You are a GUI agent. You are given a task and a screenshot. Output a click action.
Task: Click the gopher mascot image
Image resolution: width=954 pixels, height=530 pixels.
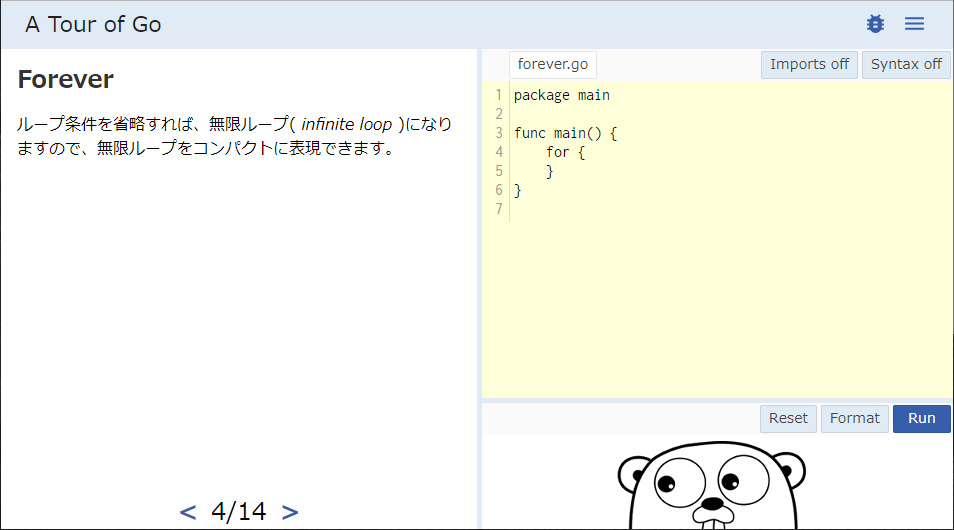coord(712,485)
